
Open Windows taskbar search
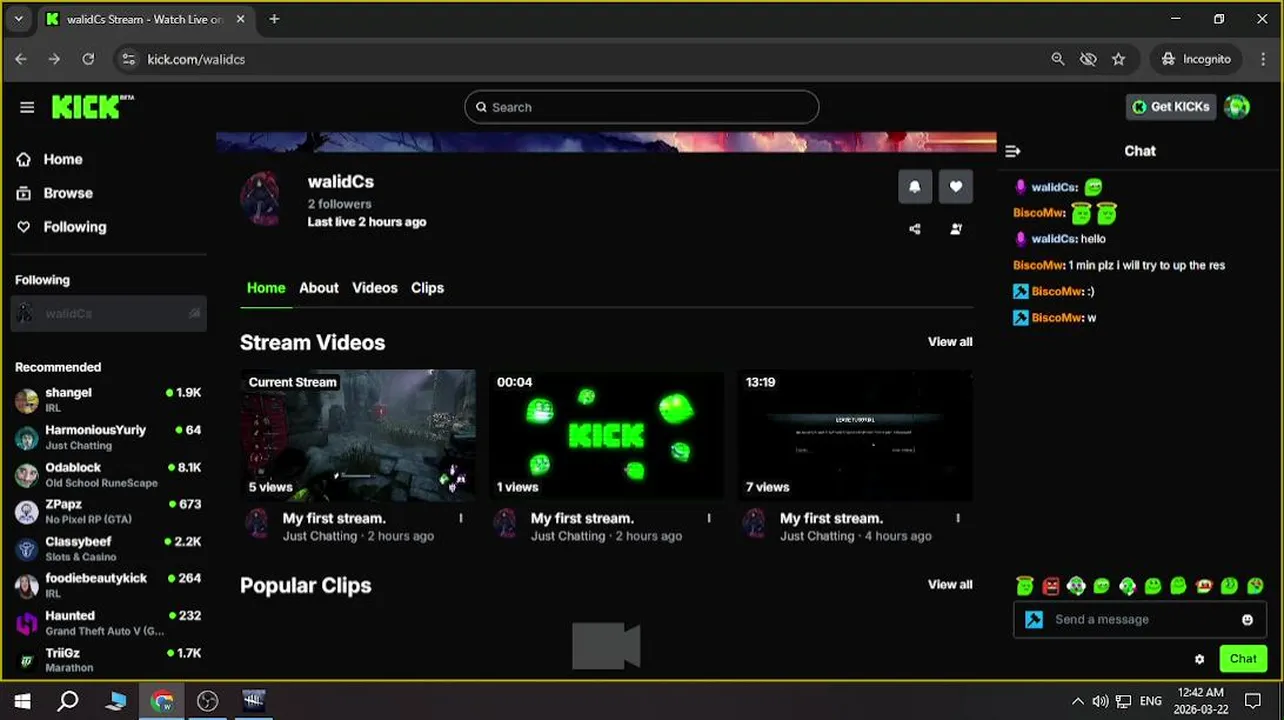(68, 701)
